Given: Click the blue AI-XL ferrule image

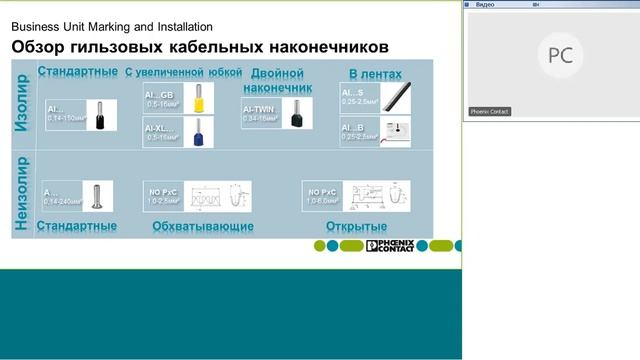Looking at the screenshot, I should pyautogui.click(x=199, y=132).
